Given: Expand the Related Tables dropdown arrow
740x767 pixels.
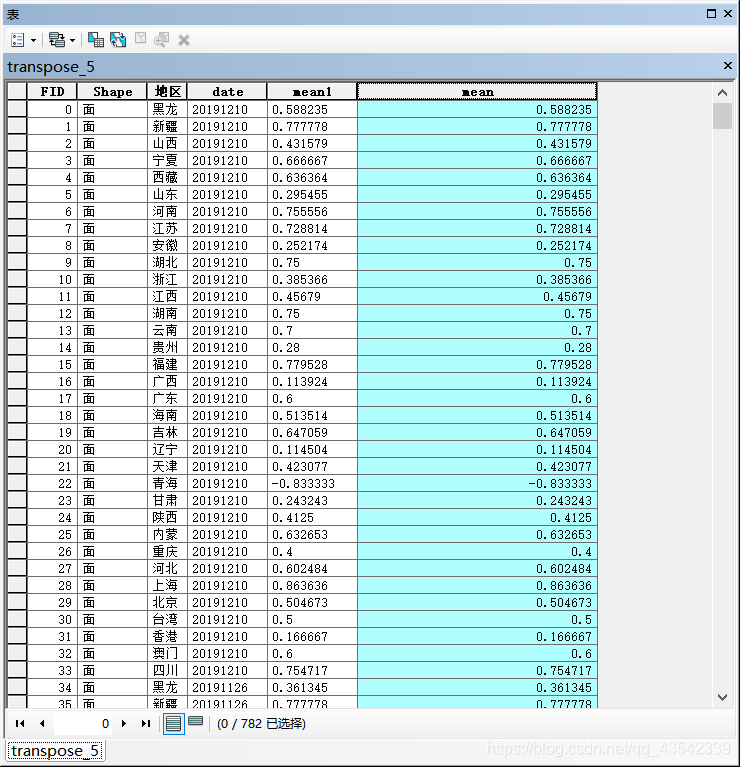Looking at the screenshot, I should tap(72, 41).
